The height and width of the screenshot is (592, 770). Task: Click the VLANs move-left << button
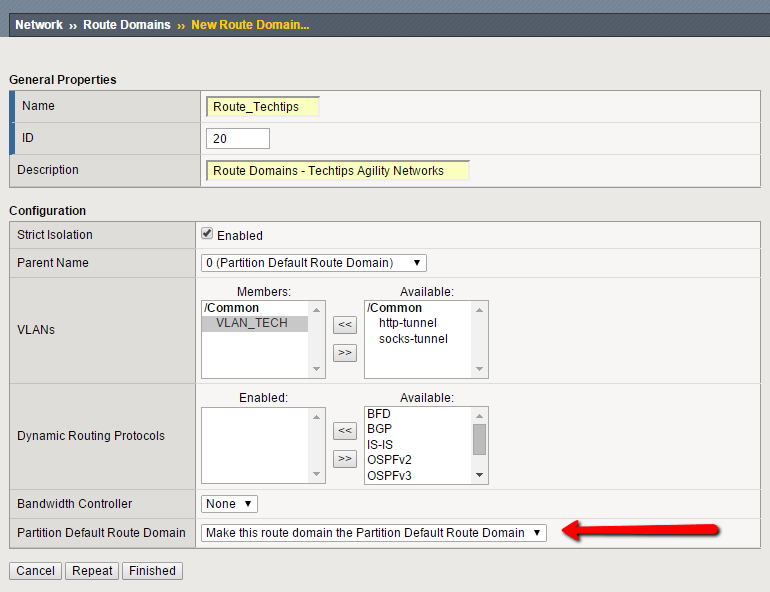[x=345, y=324]
